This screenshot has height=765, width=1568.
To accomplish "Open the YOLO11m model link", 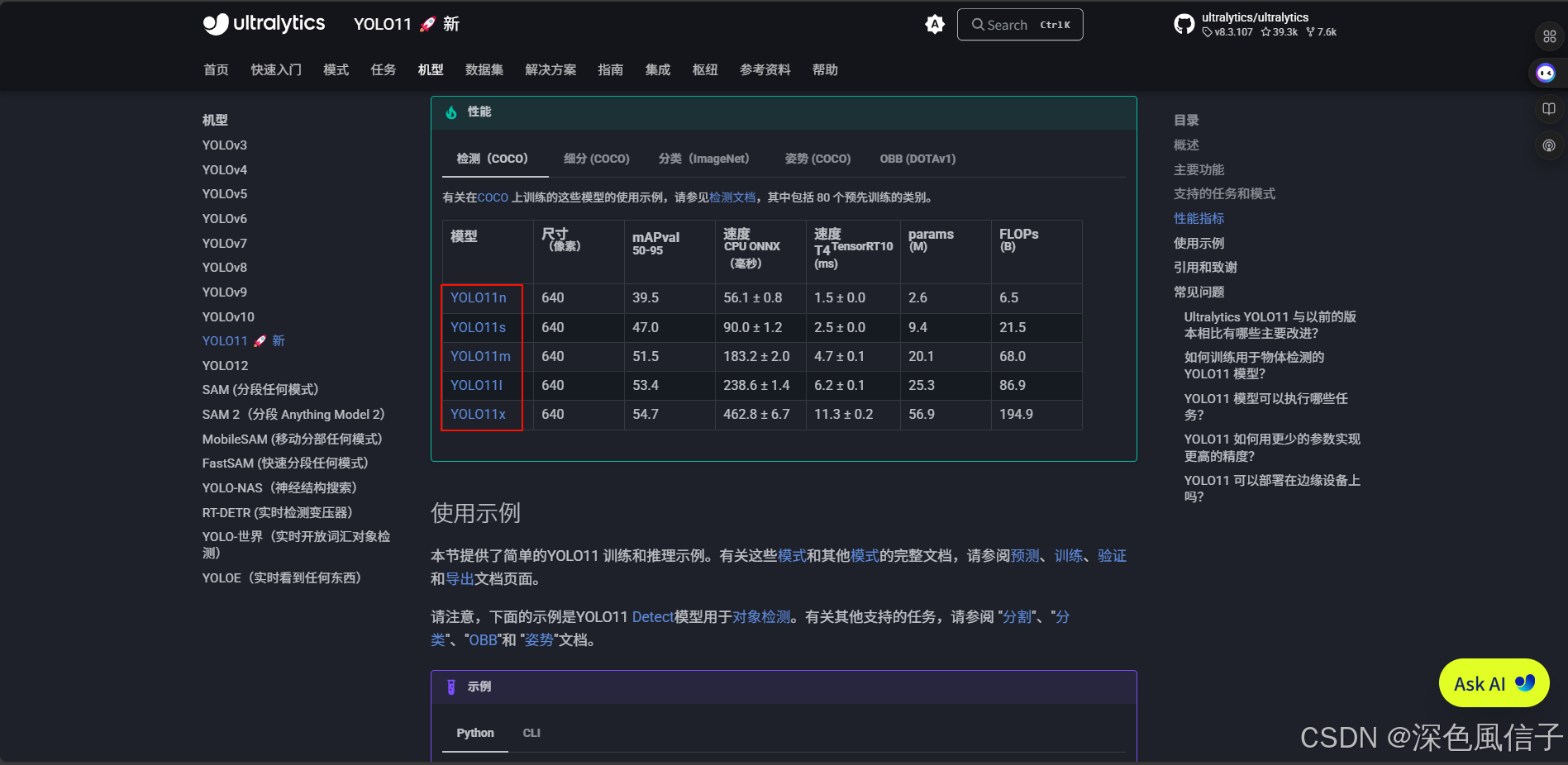I will click(480, 357).
